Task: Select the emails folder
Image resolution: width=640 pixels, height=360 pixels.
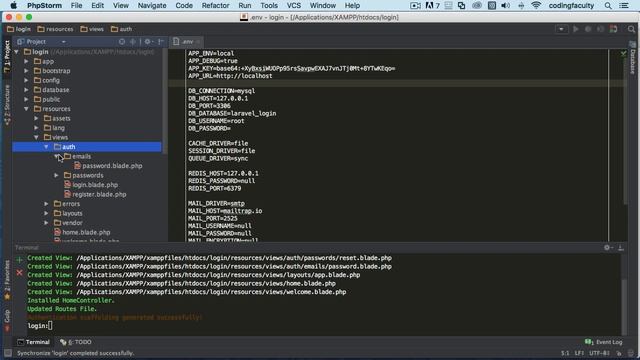Action: click(x=78, y=156)
